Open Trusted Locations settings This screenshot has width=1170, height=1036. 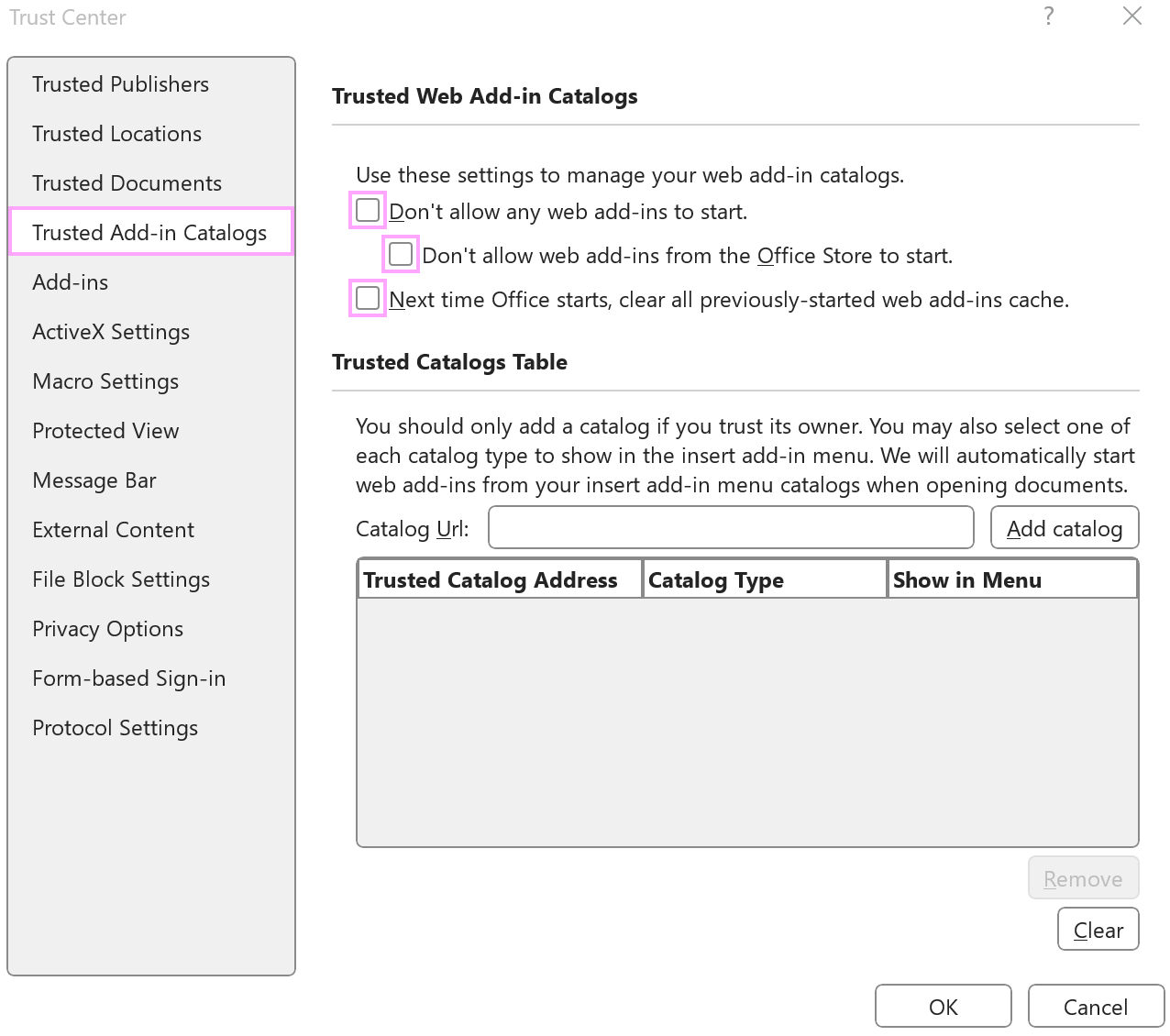click(x=116, y=134)
